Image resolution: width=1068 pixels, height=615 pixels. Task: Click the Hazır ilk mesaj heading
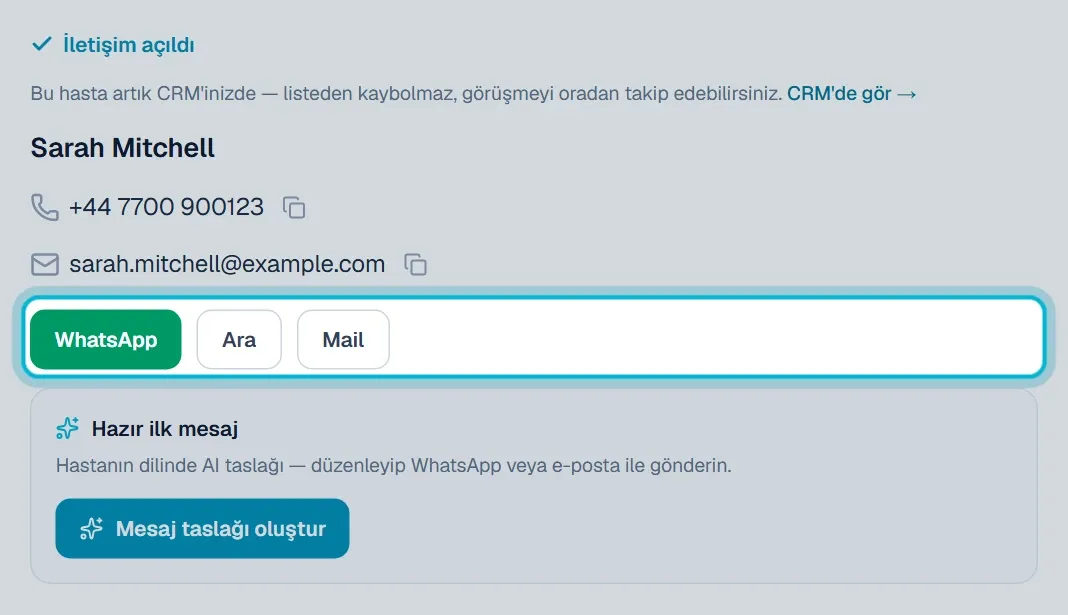165,429
